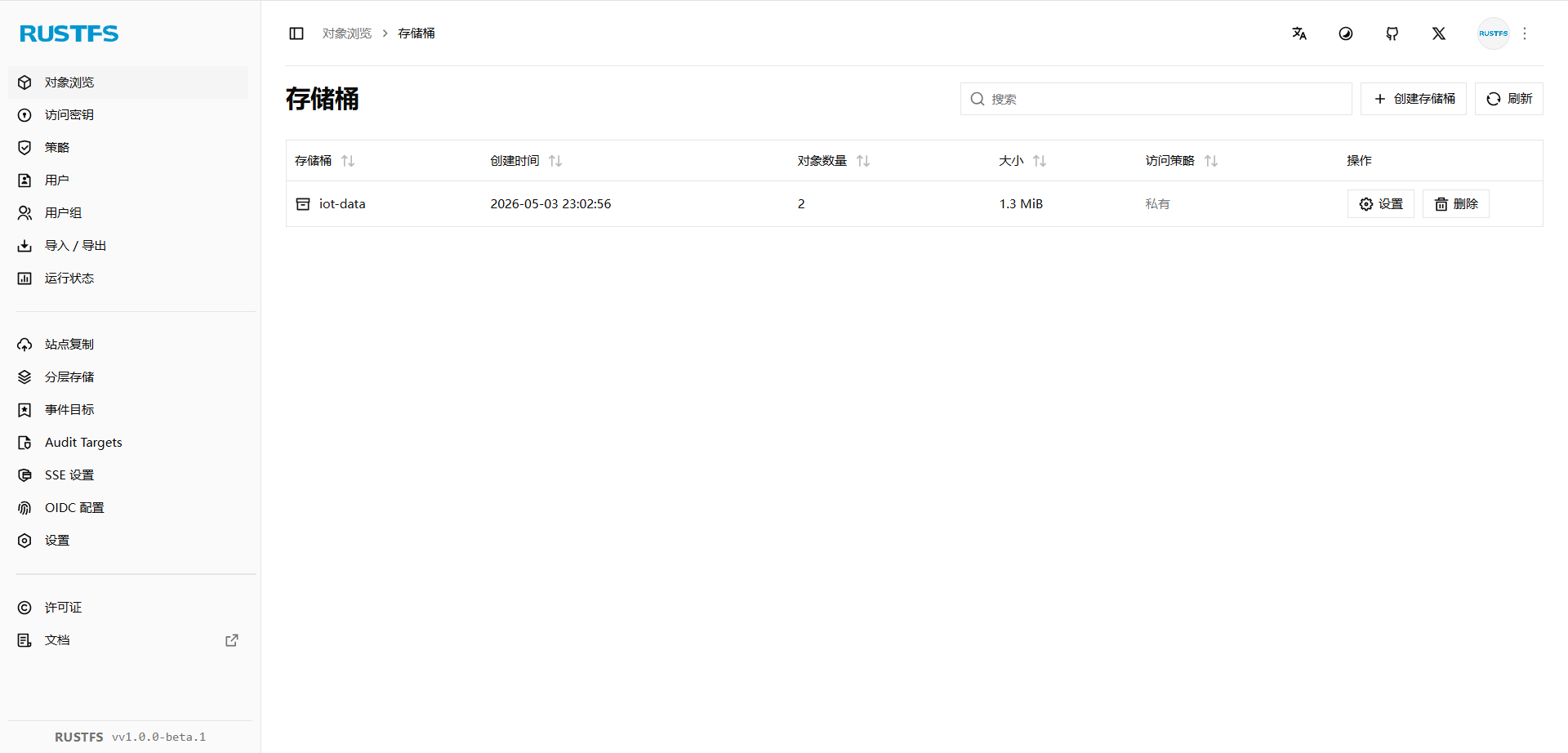Viewport: 1568px width, 753px height.
Task: Open the three-dot user menu
Action: (x=1525, y=33)
